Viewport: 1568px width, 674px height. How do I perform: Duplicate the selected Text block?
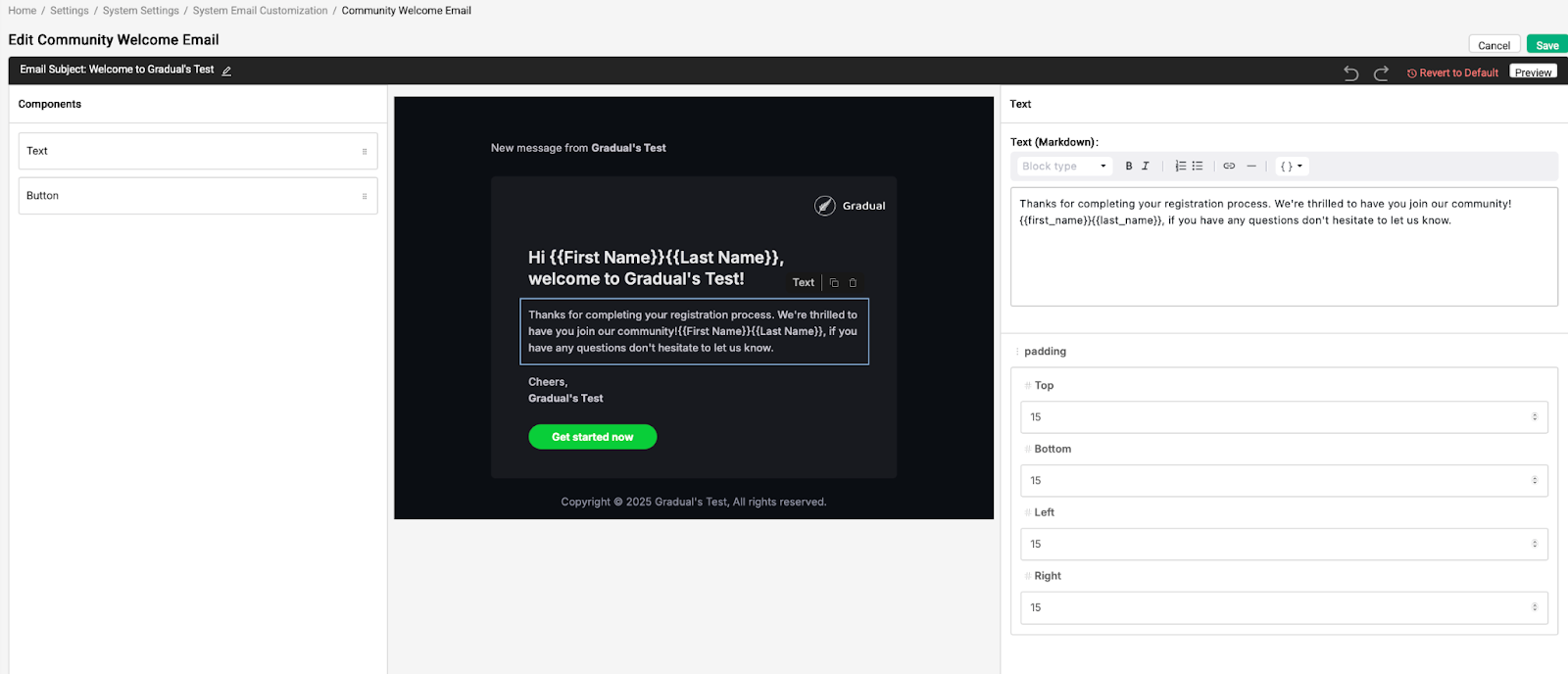pos(834,283)
